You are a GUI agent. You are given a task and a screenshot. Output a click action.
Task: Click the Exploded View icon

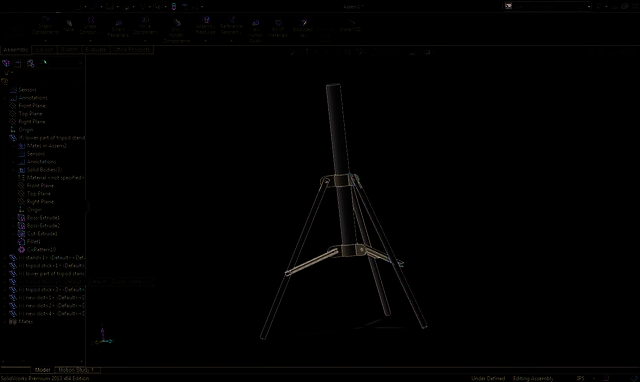pyautogui.click(x=302, y=29)
